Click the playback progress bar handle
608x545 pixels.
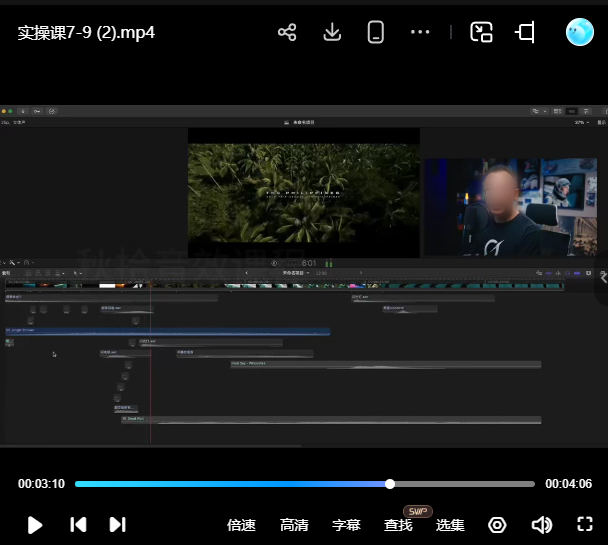point(390,484)
